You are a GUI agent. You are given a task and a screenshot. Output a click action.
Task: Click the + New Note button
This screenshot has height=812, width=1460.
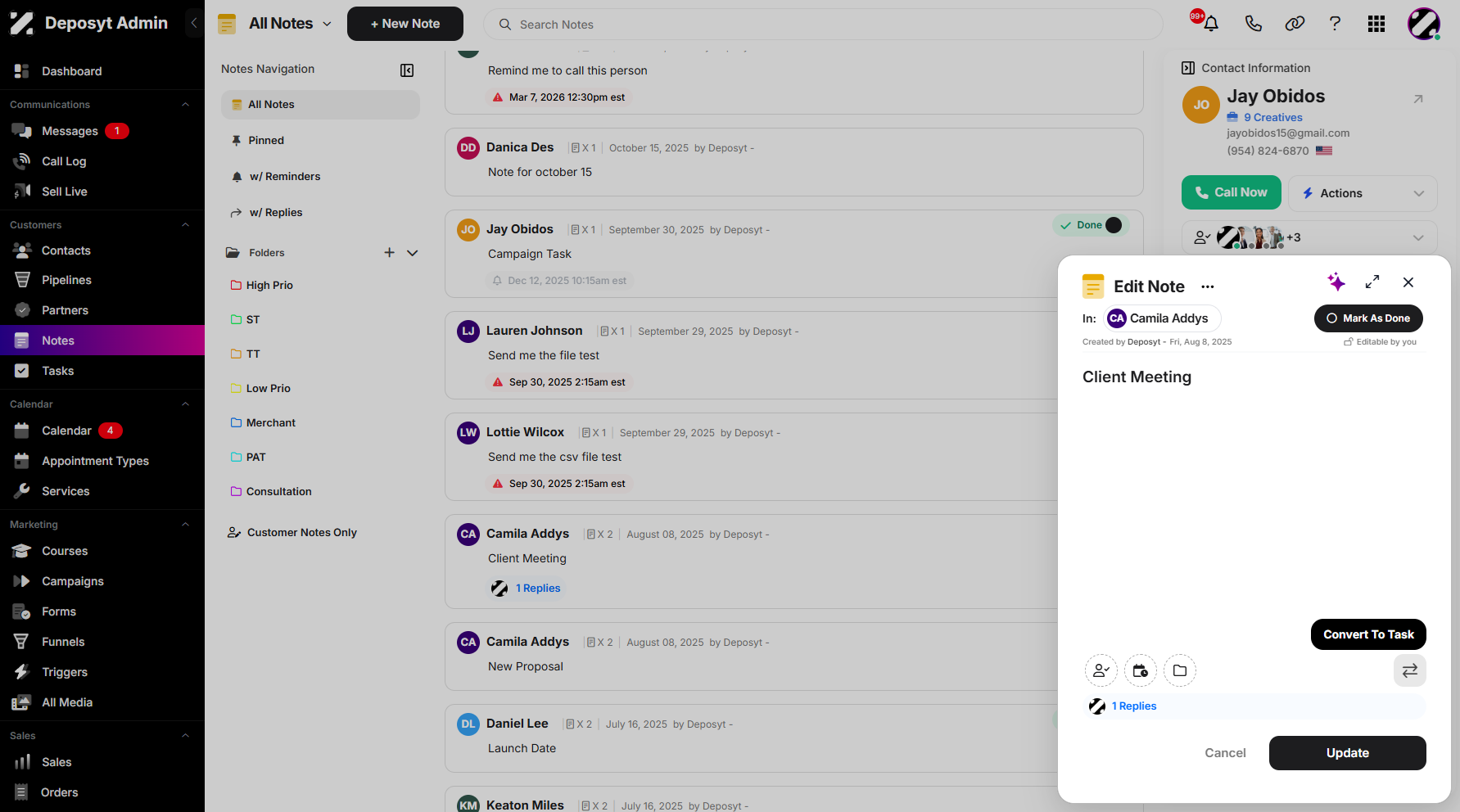point(405,24)
